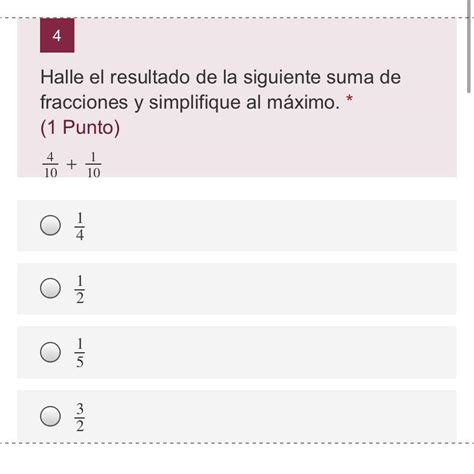Click the plus sign between the fractions
474x474 pixels.
point(71,164)
